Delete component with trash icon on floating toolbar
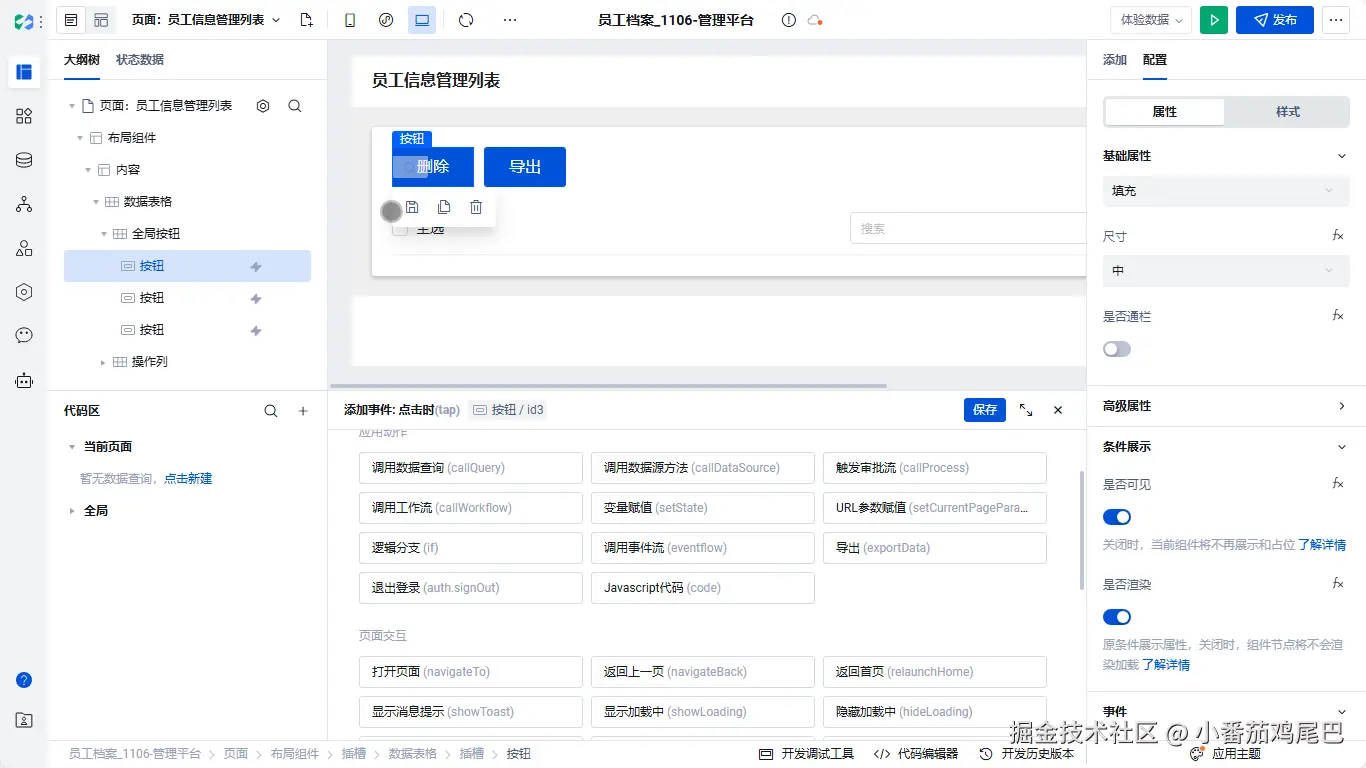Viewport: 1366px width, 768px height. (476, 207)
